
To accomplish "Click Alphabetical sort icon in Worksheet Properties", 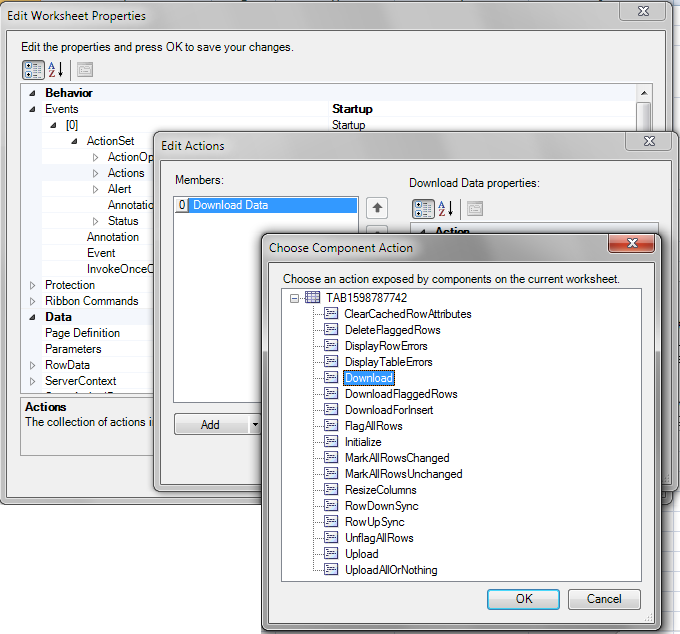I will [x=56, y=70].
